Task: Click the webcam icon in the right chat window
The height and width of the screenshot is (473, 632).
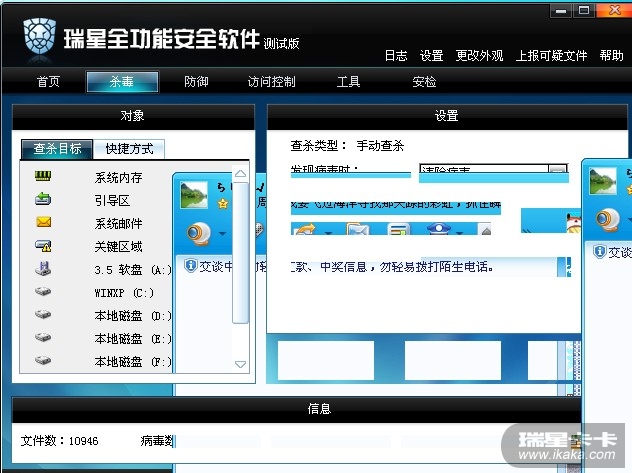Action: (x=608, y=220)
